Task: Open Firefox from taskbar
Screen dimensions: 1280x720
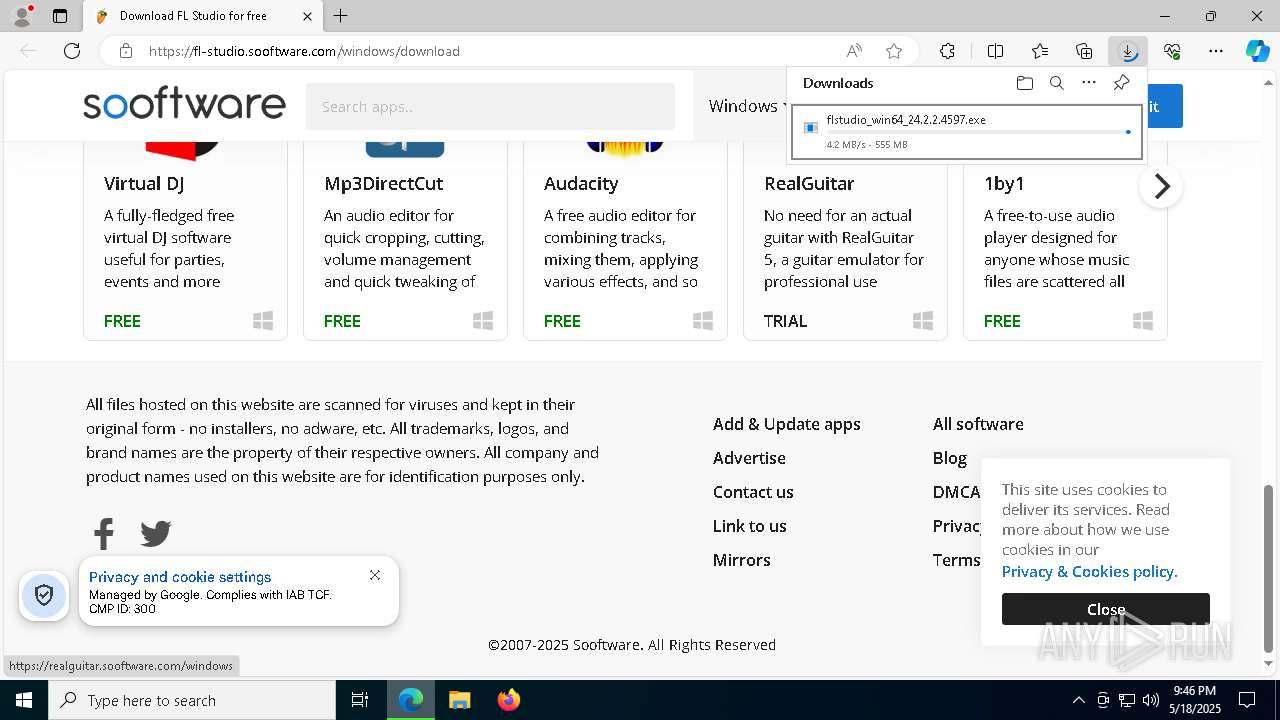Action: click(508, 700)
